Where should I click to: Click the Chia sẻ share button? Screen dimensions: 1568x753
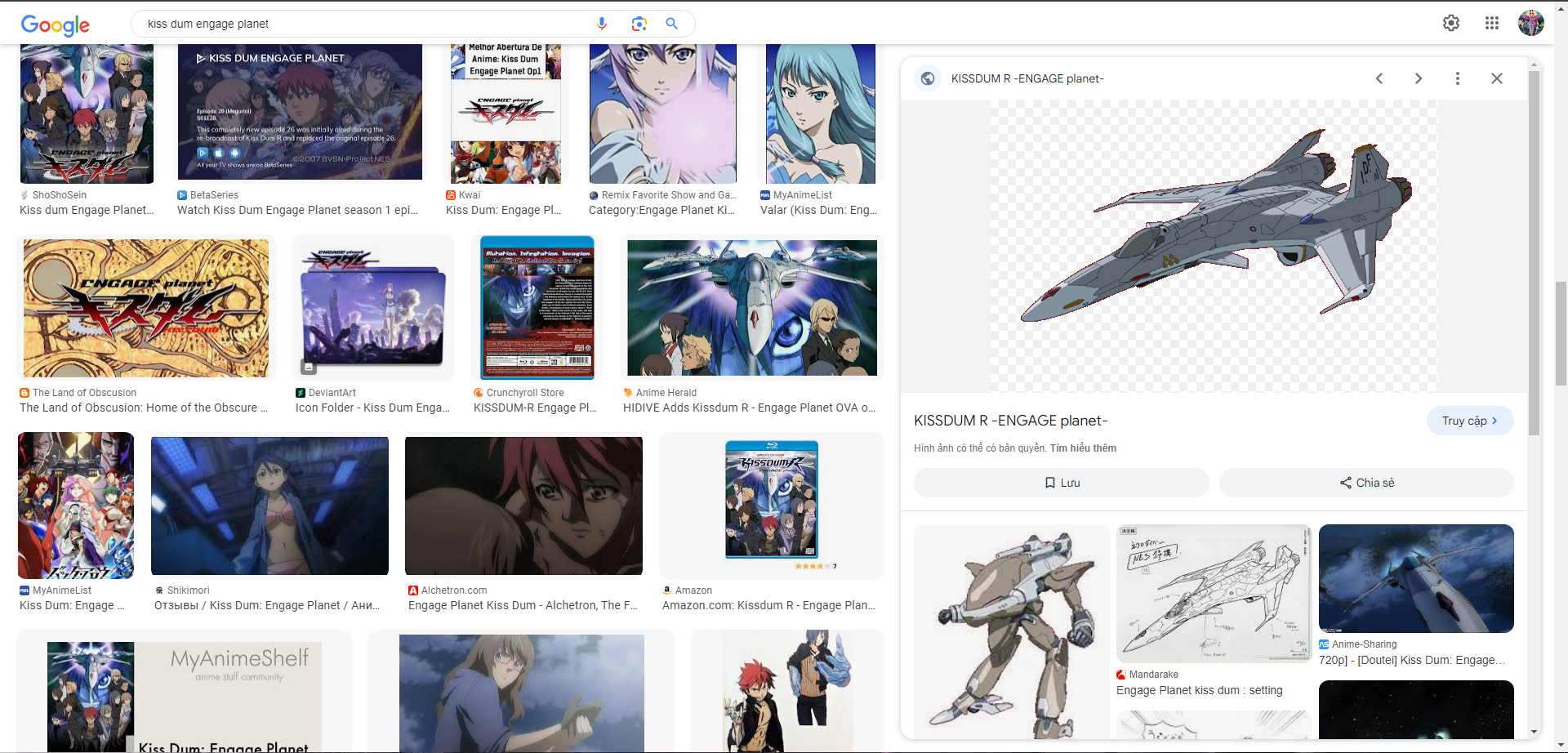pyautogui.click(x=1366, y=483)
